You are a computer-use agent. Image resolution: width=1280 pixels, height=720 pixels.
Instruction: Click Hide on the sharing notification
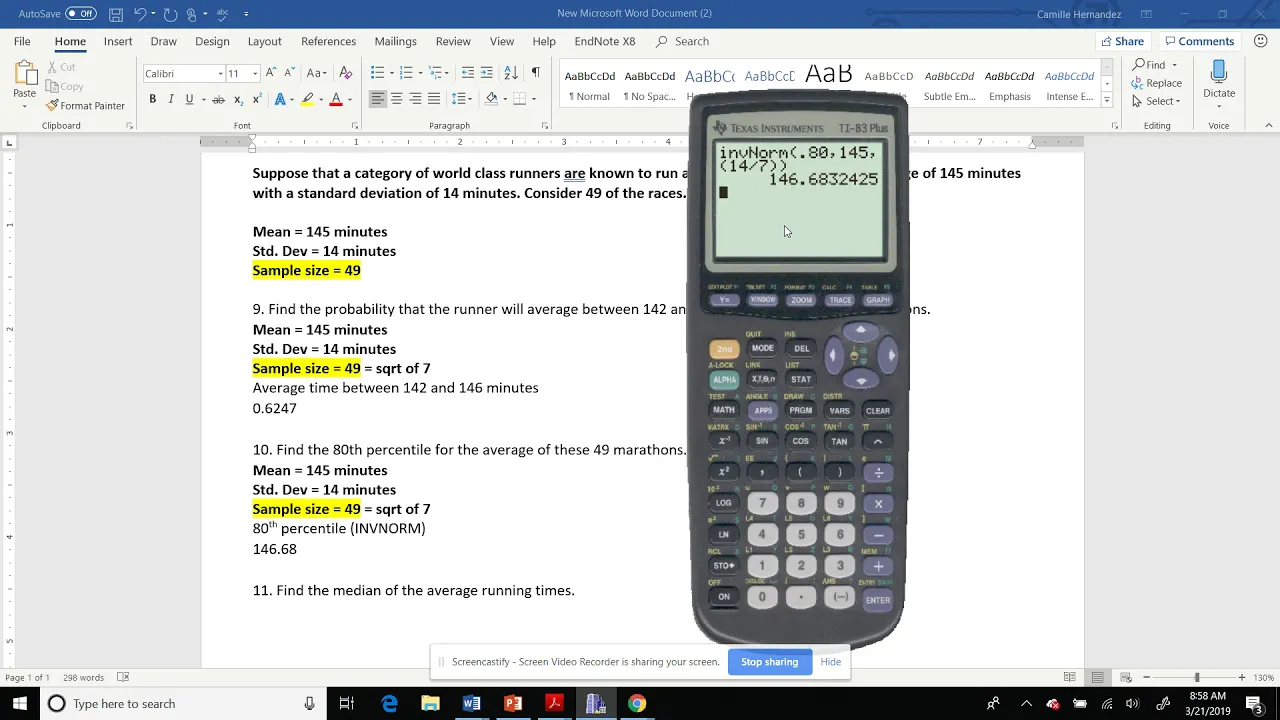click(831, 662)
